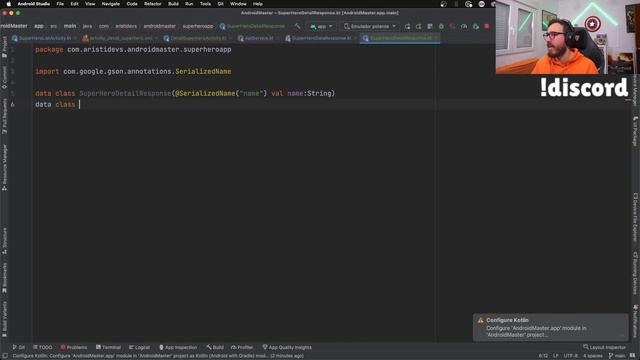This screenshot has height=360, width=640.
Task: Open the Problems tool window
Action: tap(74, 347)
